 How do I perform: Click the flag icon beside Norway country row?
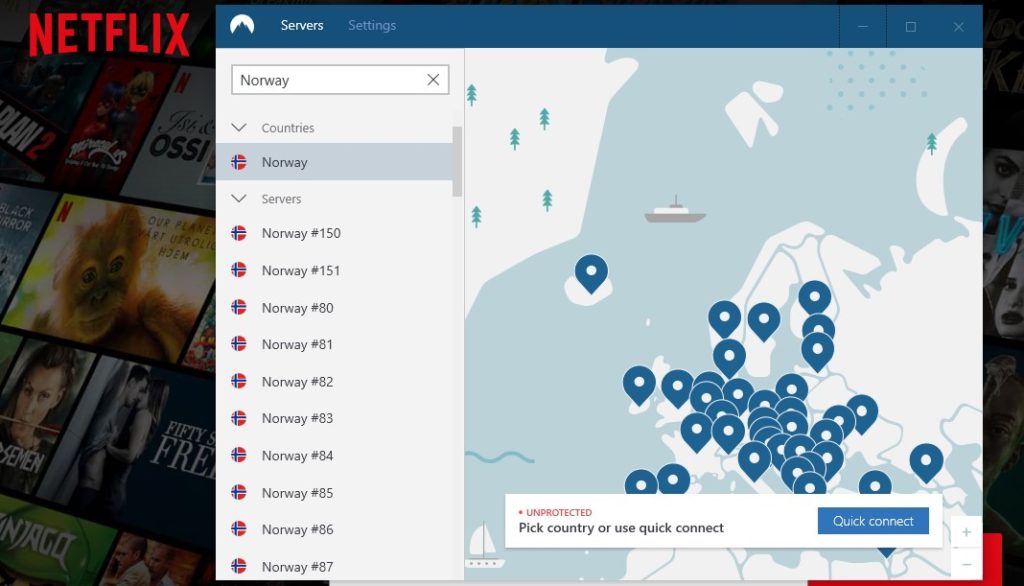point(239,162)
